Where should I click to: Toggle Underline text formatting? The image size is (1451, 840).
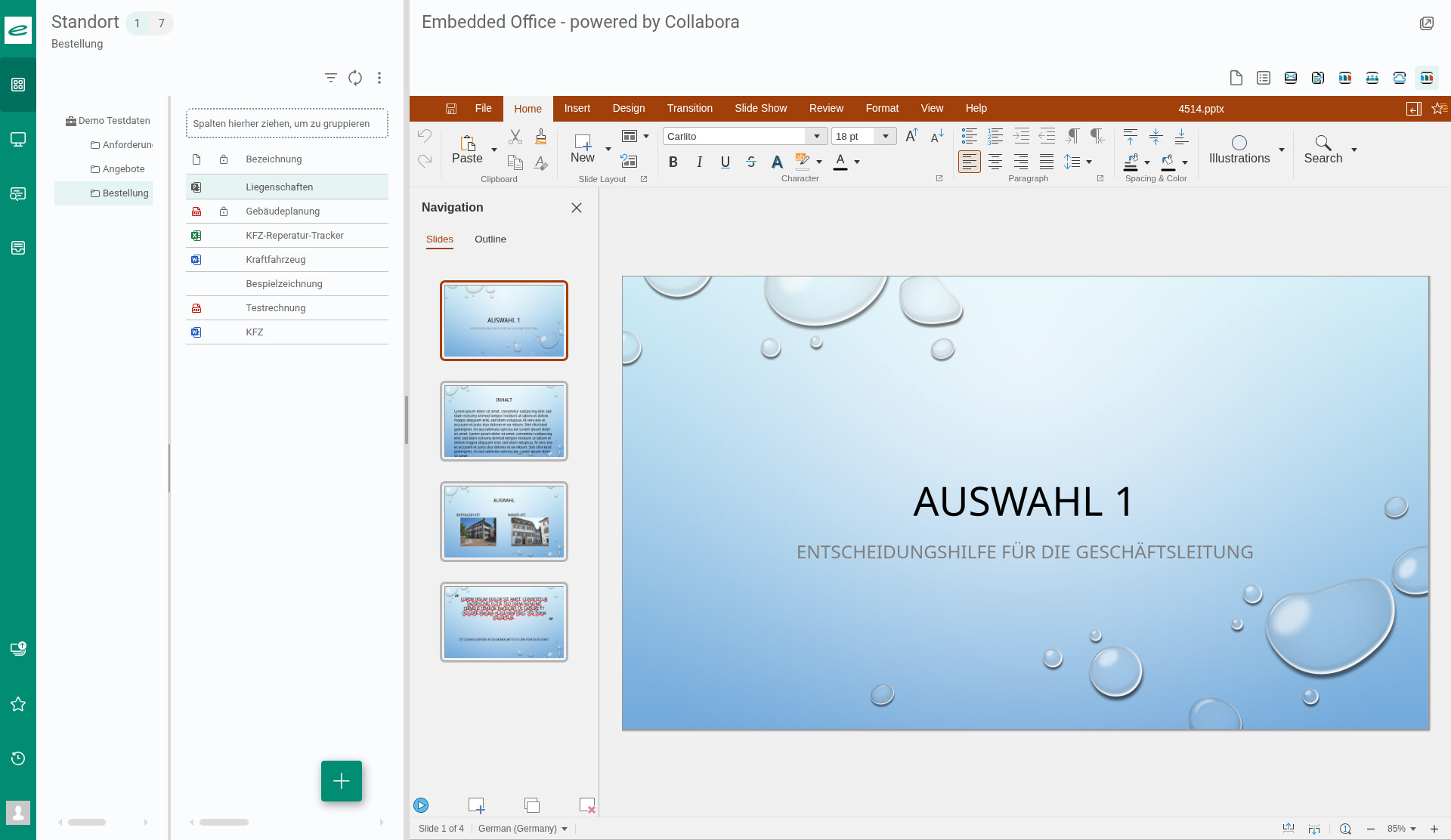pos(725,162)
